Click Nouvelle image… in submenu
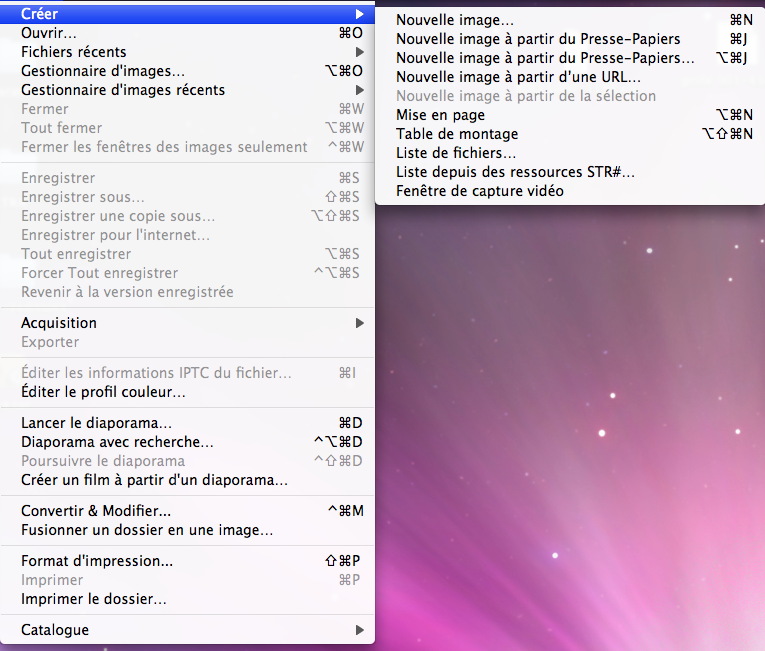 [x=570, y=20]
